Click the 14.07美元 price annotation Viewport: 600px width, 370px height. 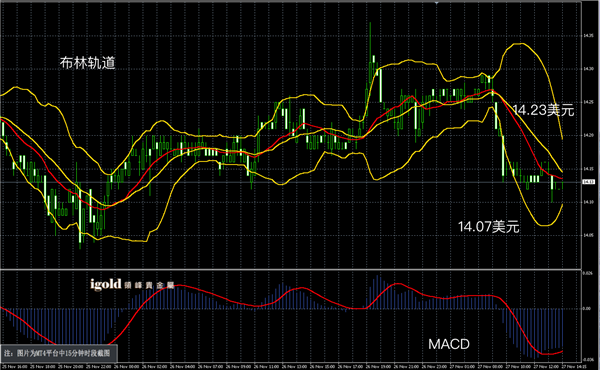pos(489,227)
